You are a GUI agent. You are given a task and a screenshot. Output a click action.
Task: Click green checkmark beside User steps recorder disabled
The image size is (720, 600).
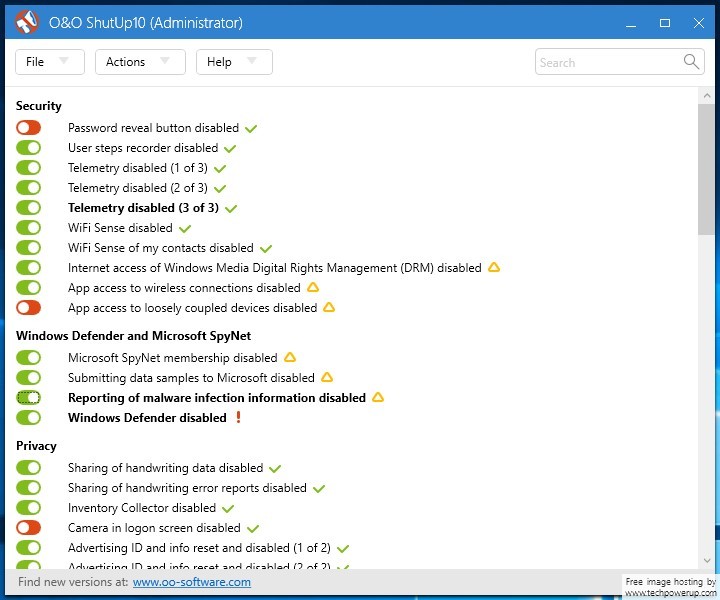(x=230, y=149)
